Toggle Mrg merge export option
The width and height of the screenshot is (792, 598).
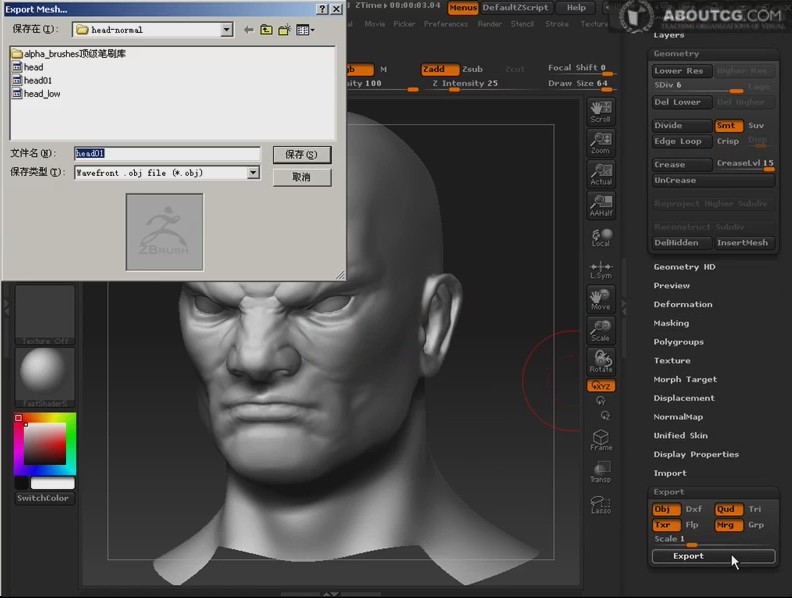click(x=728, y=525)
